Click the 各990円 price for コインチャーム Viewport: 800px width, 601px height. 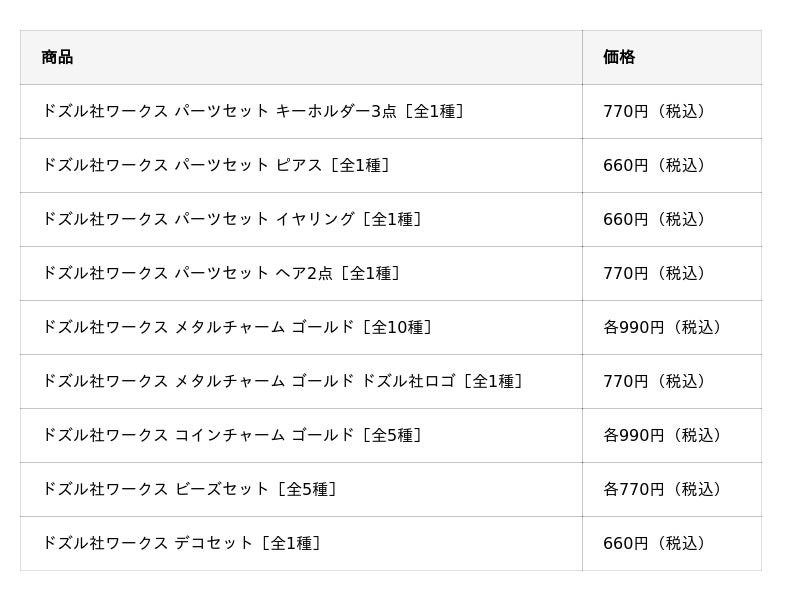click(x=666, y=435)
